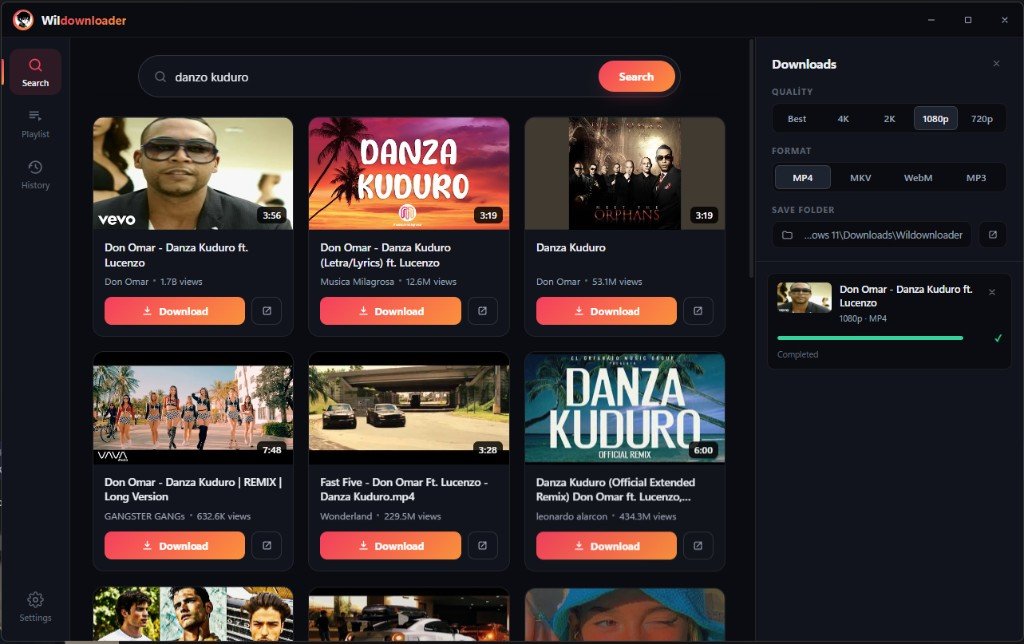Click the Wildownloader logo icon
Screen dimensions: 1024x644
click(24, 20)
